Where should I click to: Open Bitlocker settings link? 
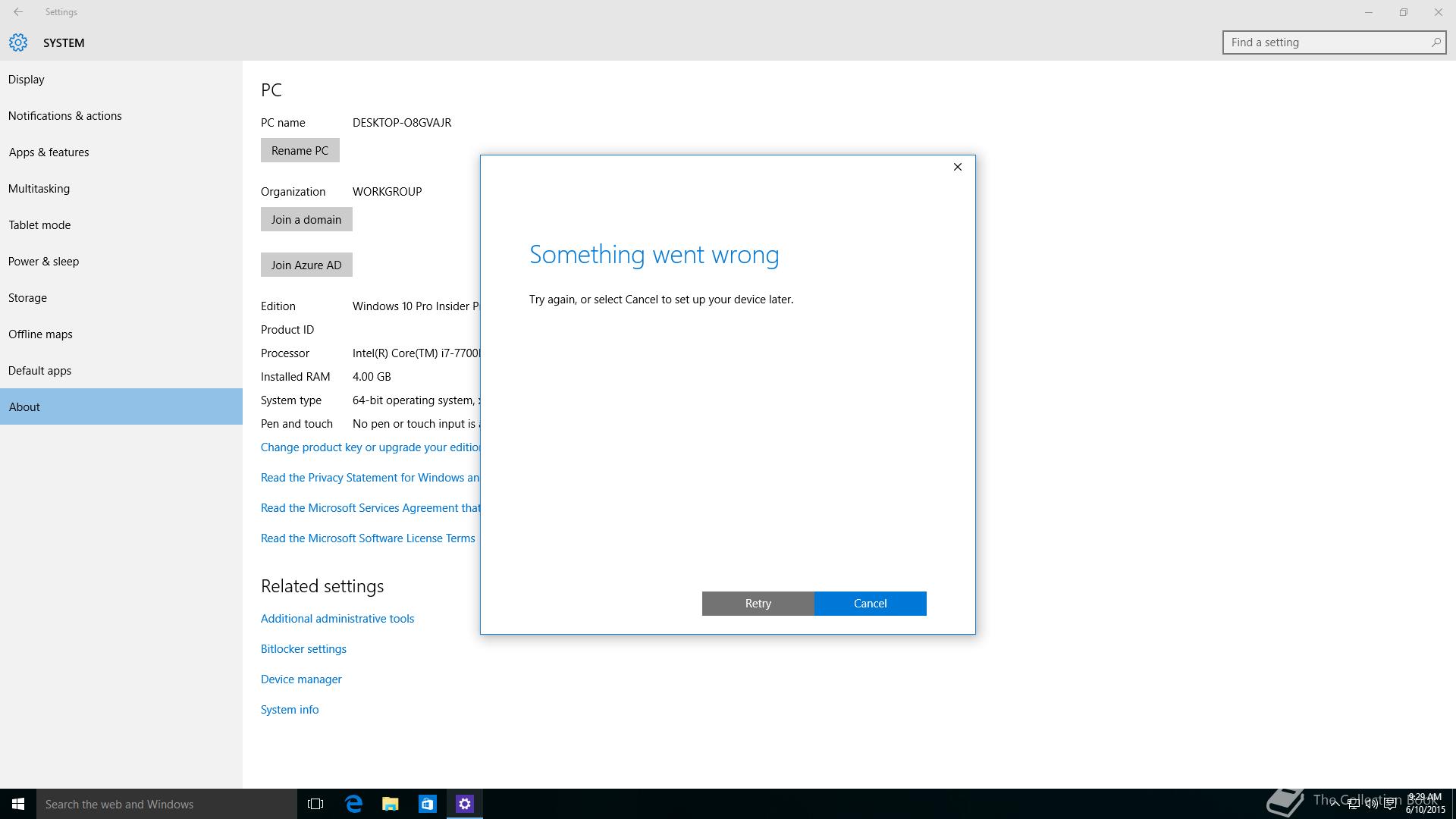tap(303, 649)
